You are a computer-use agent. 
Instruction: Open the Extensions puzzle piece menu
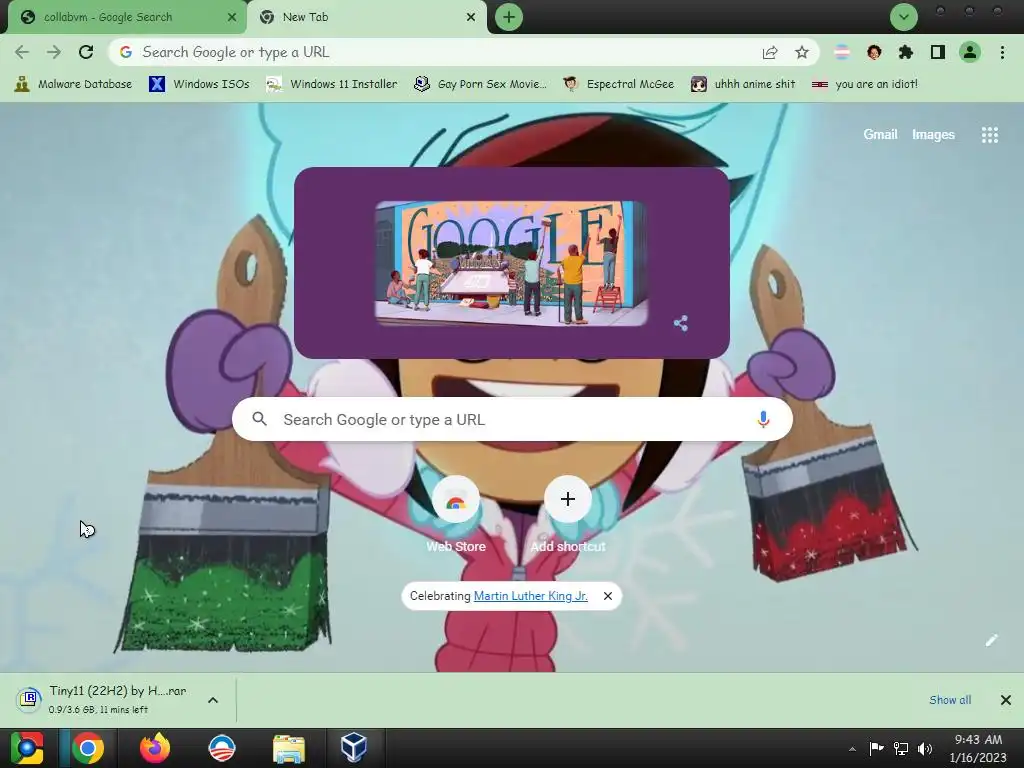tap(906, 52)
